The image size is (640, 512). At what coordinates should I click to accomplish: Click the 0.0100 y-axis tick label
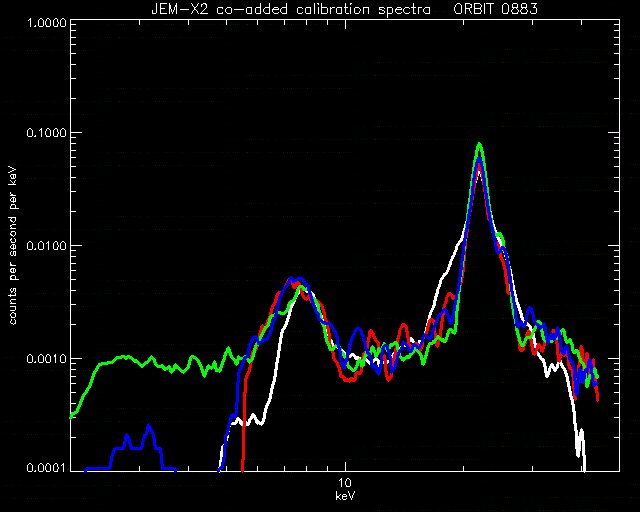46,246
